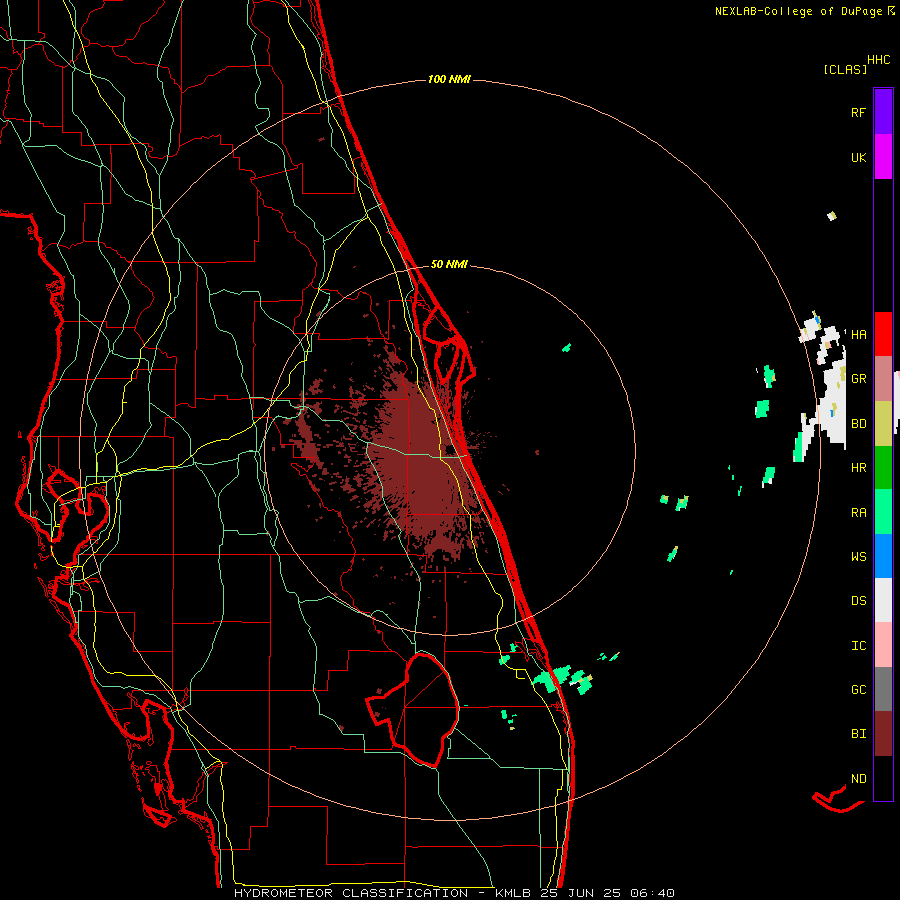The width and height of the screenshot is (900, 900).
Task: Click the '06:40' time stamp
Action: pyautogui.click(x=652, y=893)
